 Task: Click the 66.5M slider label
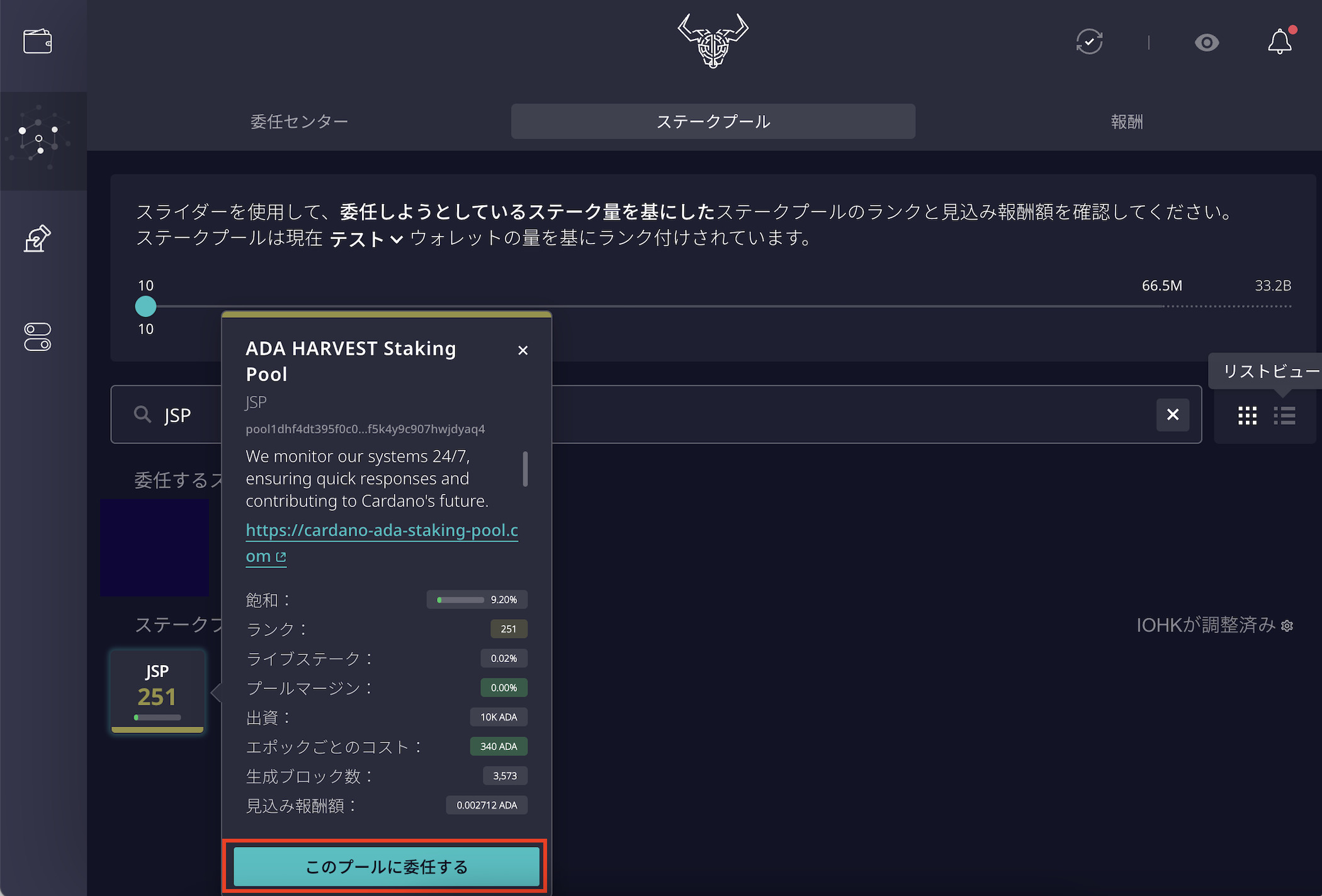[1162, 286]
